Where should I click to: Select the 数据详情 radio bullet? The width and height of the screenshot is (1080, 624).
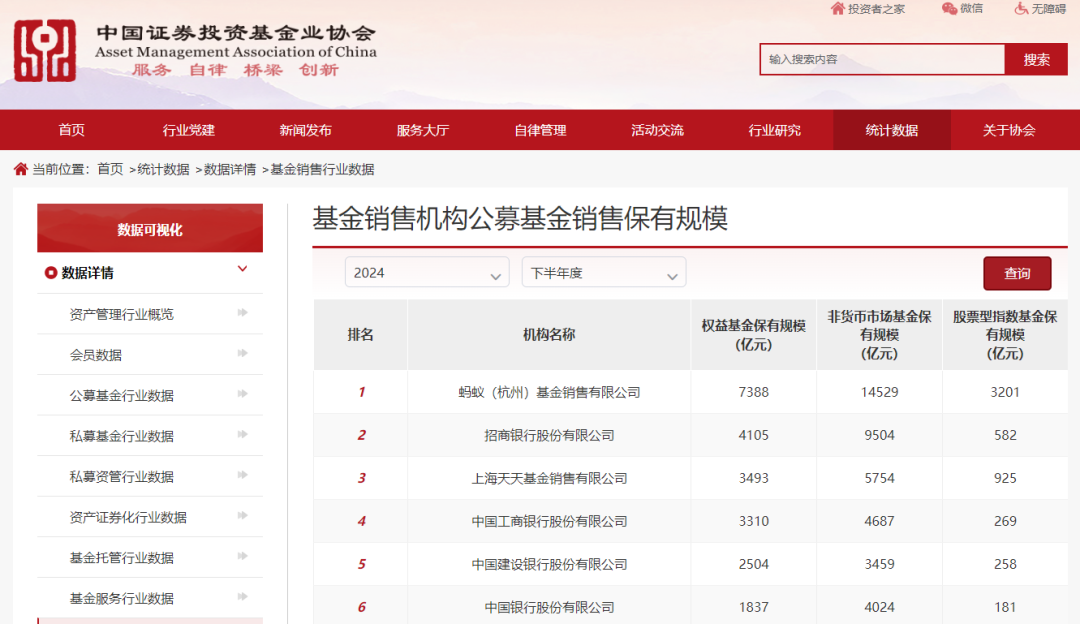tap(50, 273)
